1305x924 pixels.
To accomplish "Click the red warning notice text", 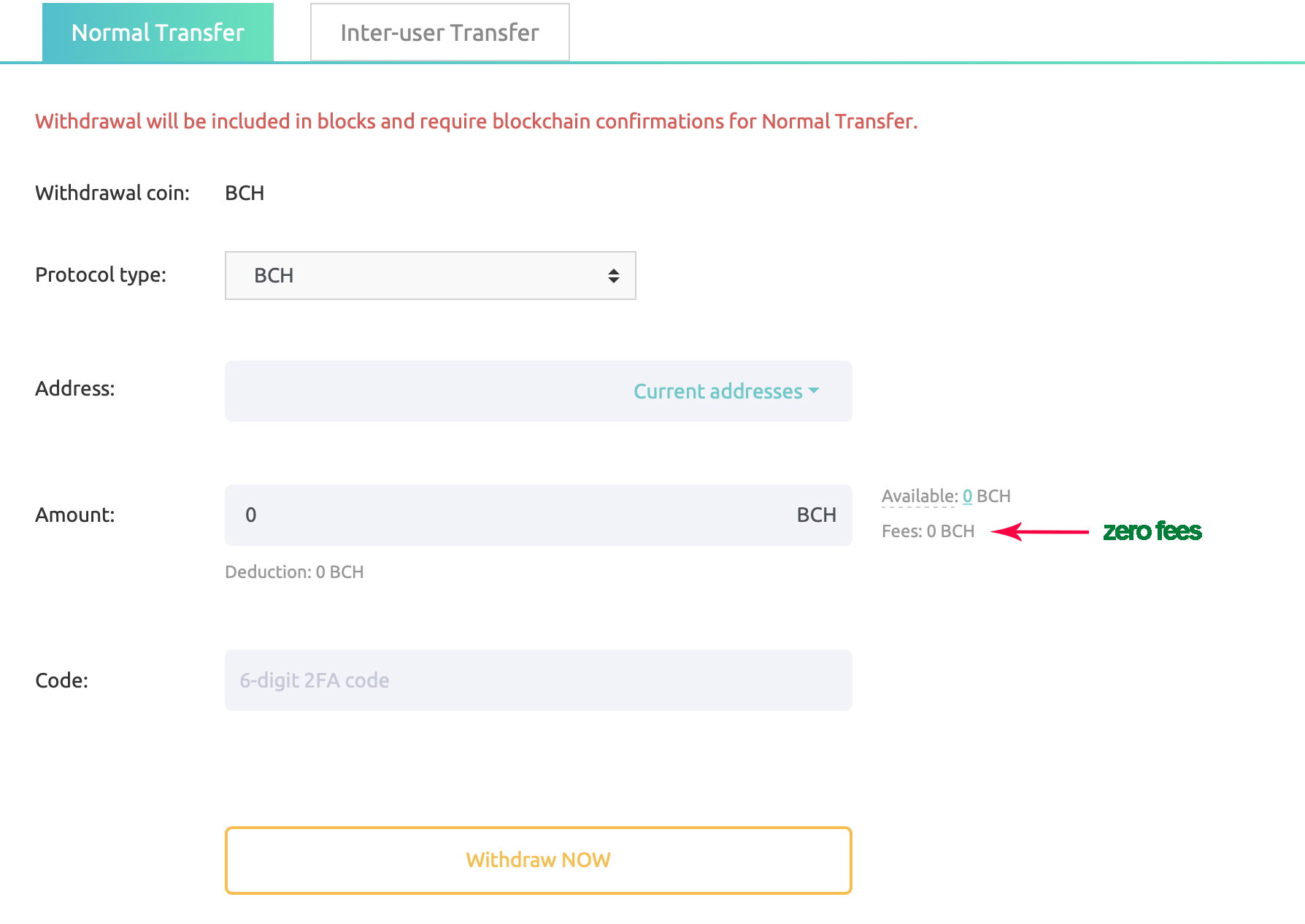I will coord(476,121).
